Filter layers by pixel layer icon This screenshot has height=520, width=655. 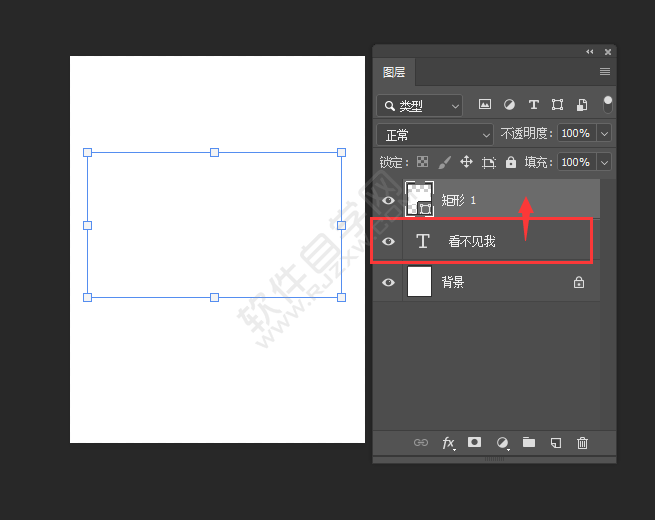(x=485, y=104)
